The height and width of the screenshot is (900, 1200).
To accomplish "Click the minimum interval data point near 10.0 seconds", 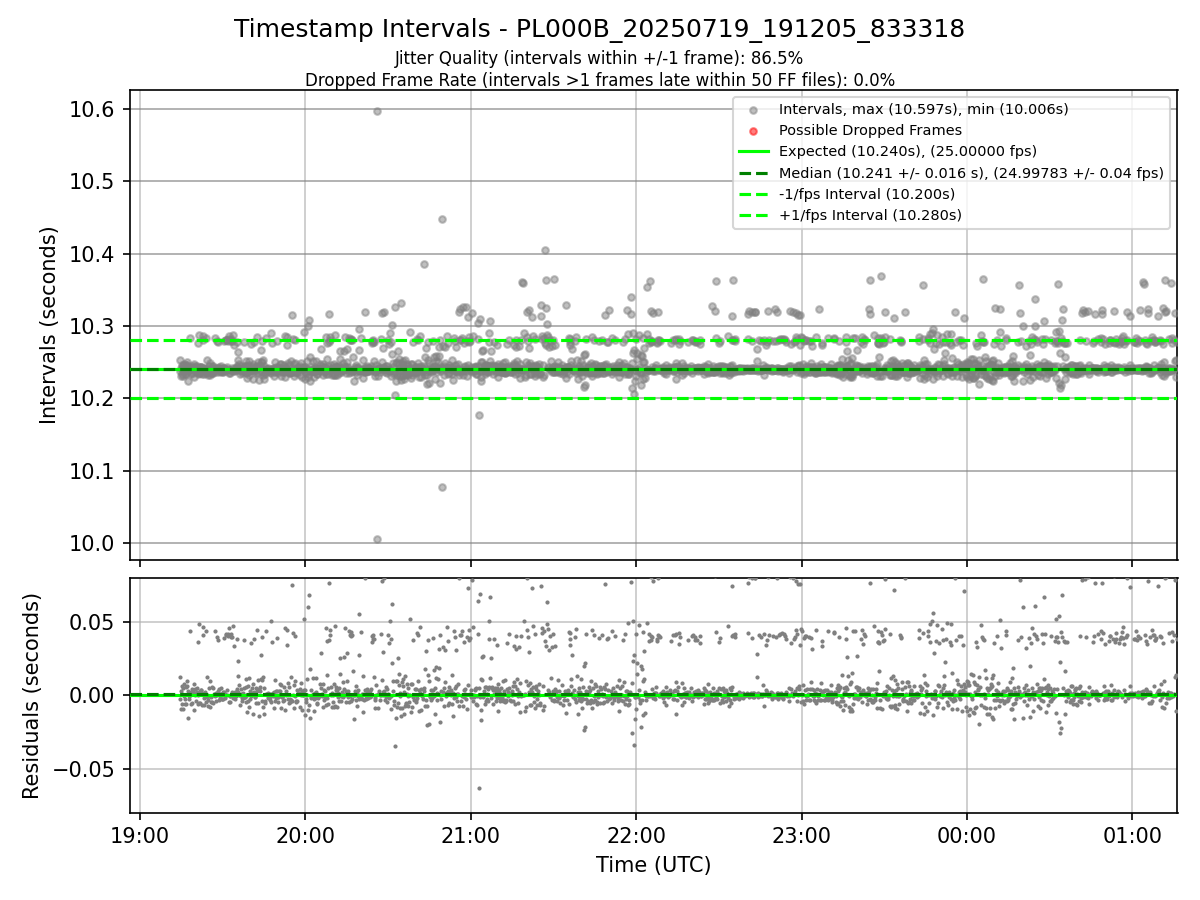I will 377,539.
